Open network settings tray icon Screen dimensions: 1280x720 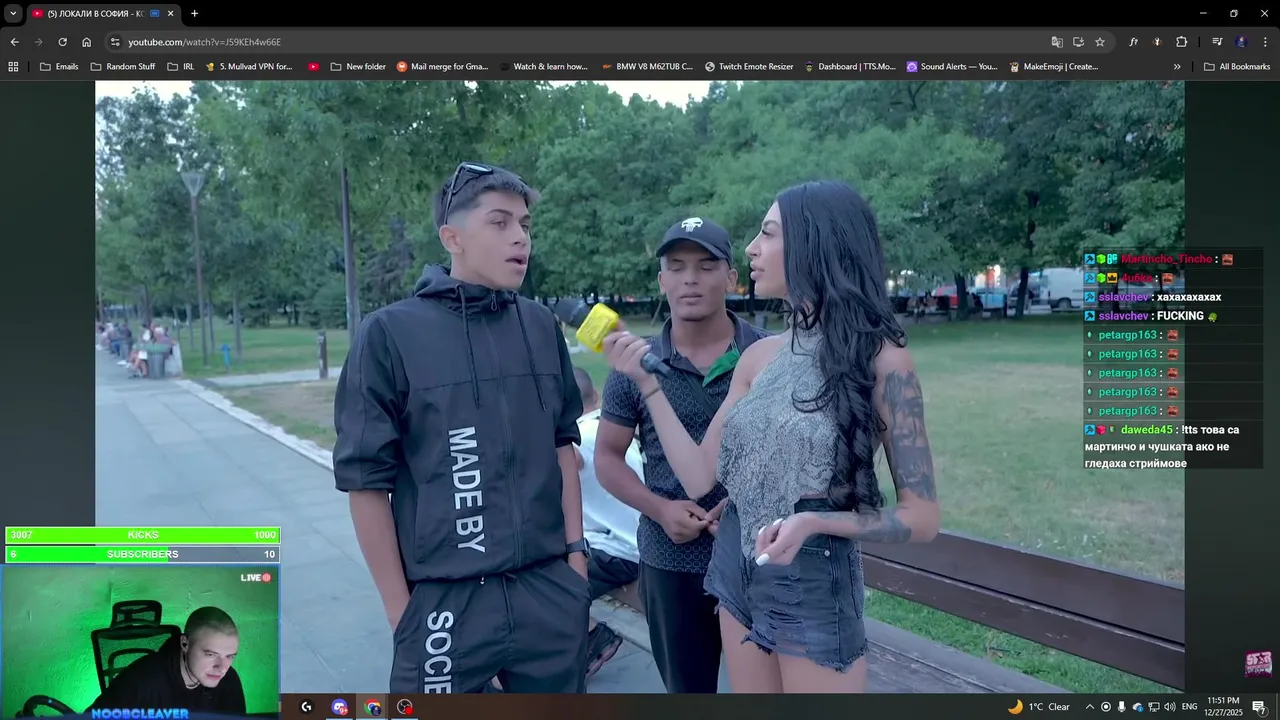pos(1154,707)
